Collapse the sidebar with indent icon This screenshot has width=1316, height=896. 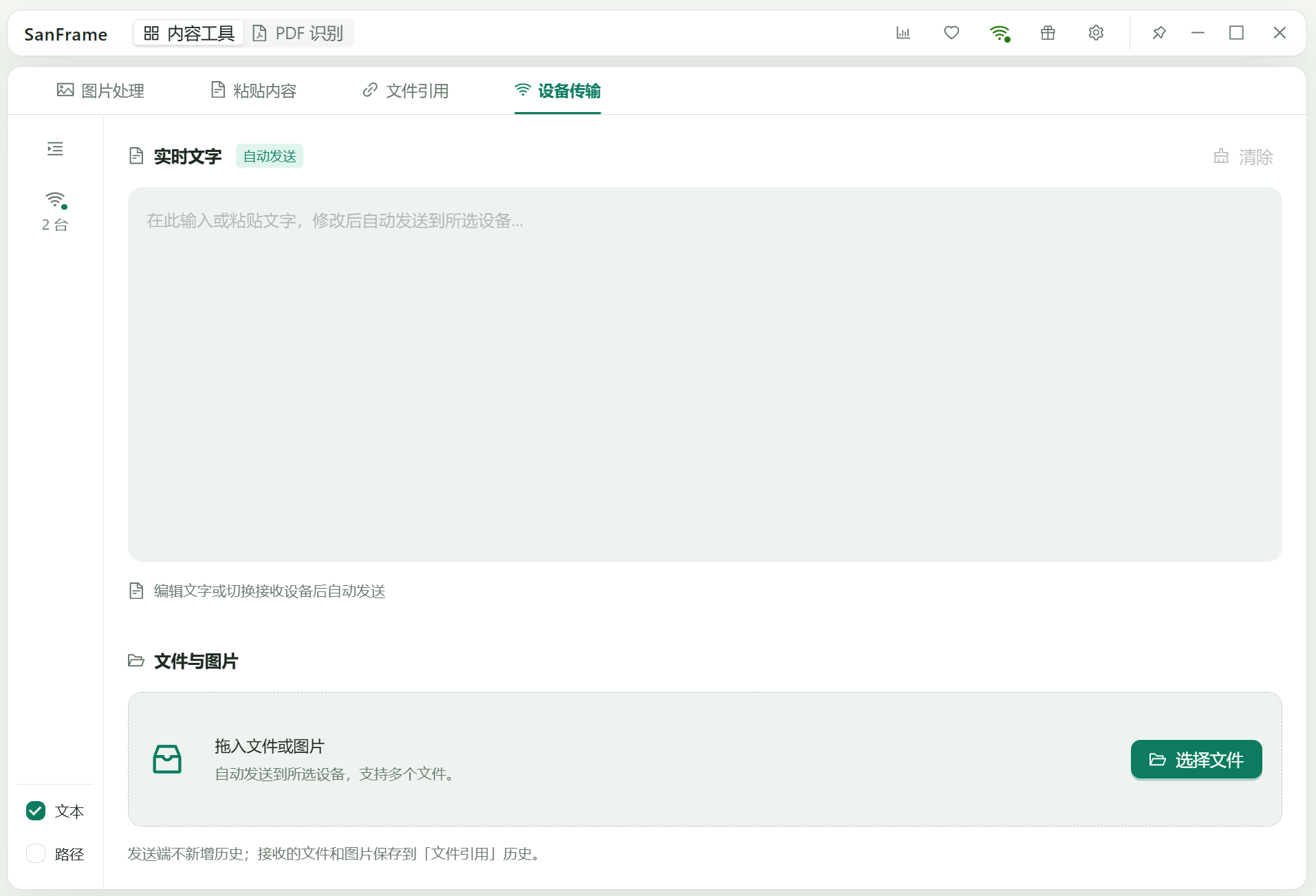[55, 149]
